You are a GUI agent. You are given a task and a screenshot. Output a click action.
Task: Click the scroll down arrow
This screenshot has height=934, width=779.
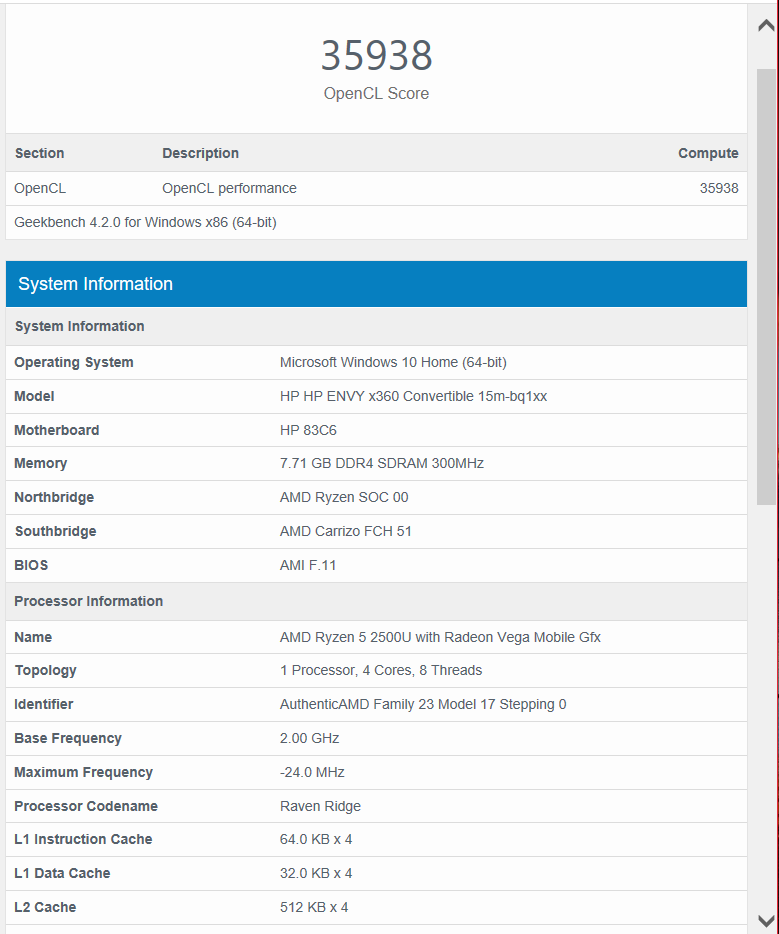click(x=766, y=920)
